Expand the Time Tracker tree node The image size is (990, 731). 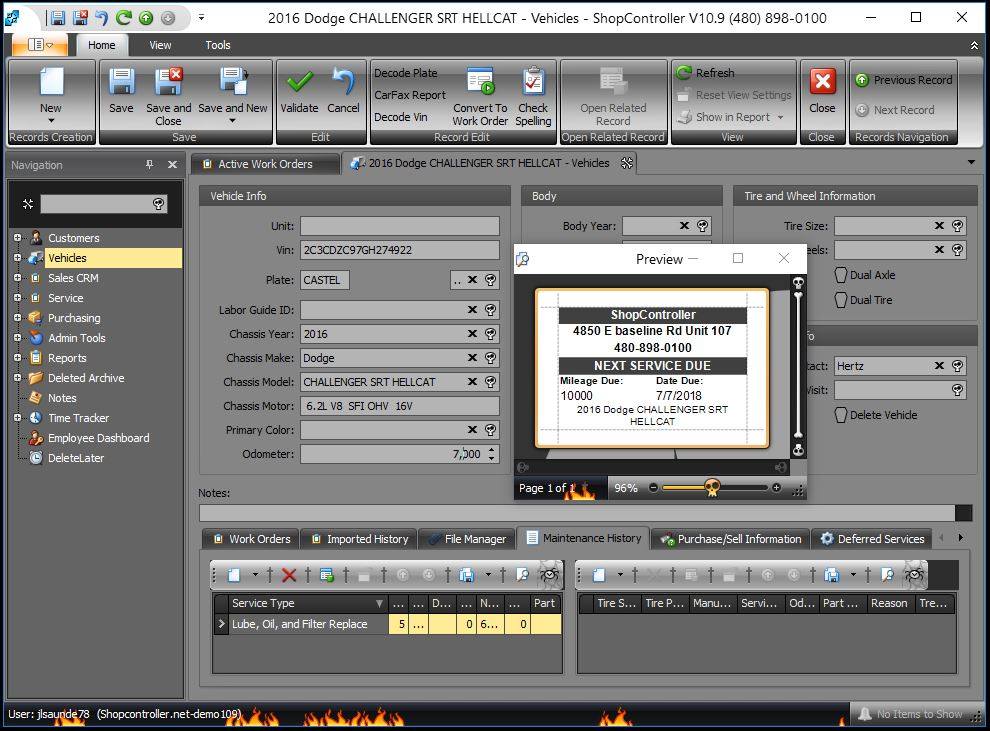point(17,418)
